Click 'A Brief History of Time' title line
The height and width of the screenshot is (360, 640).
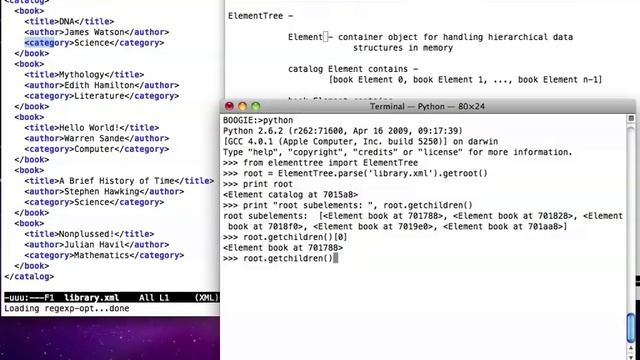119,180
